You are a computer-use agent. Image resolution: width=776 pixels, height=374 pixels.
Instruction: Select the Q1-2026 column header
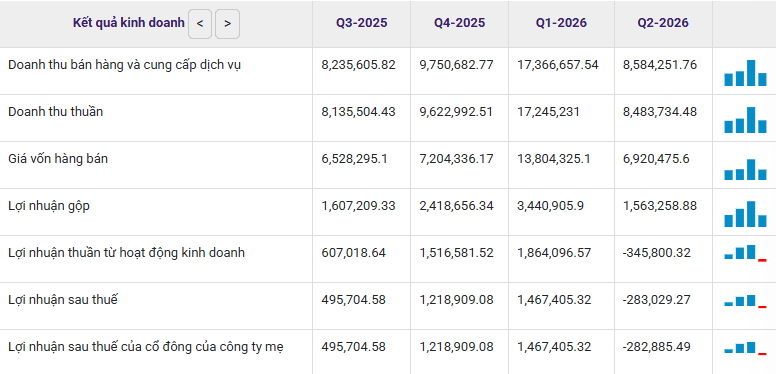click(x=561, y=23)
